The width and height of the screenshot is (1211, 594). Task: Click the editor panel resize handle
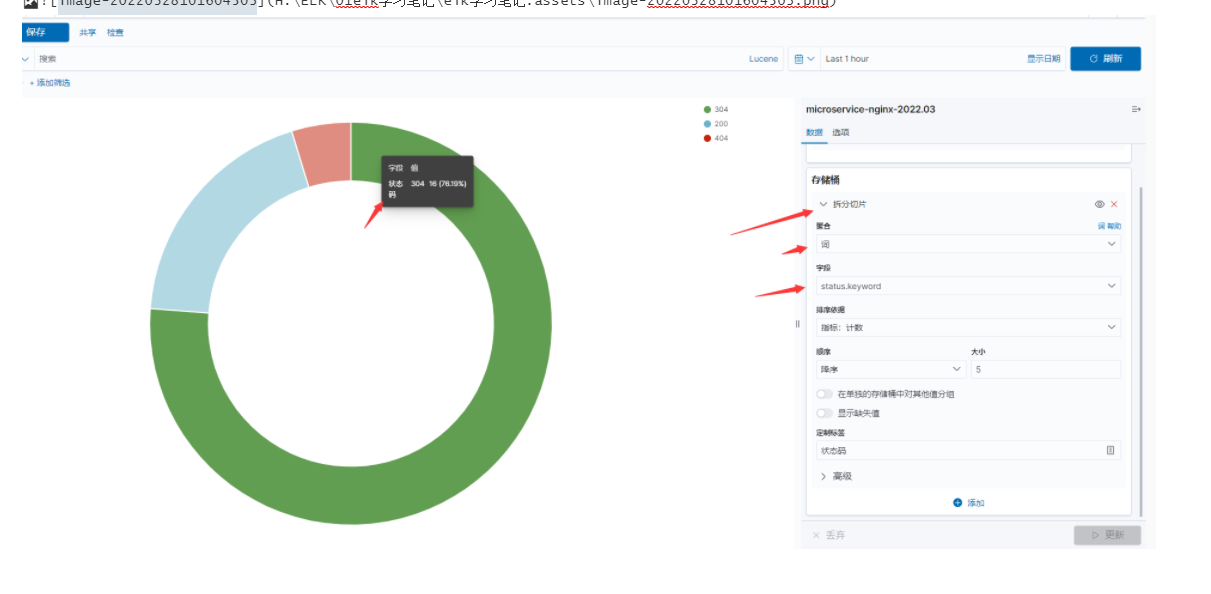[x=798, y=323]
